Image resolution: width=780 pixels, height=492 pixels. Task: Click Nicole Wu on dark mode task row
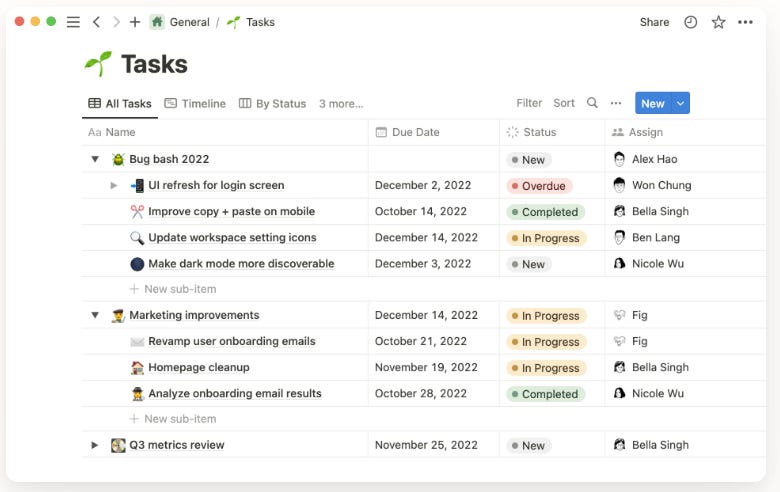(649, 264)
